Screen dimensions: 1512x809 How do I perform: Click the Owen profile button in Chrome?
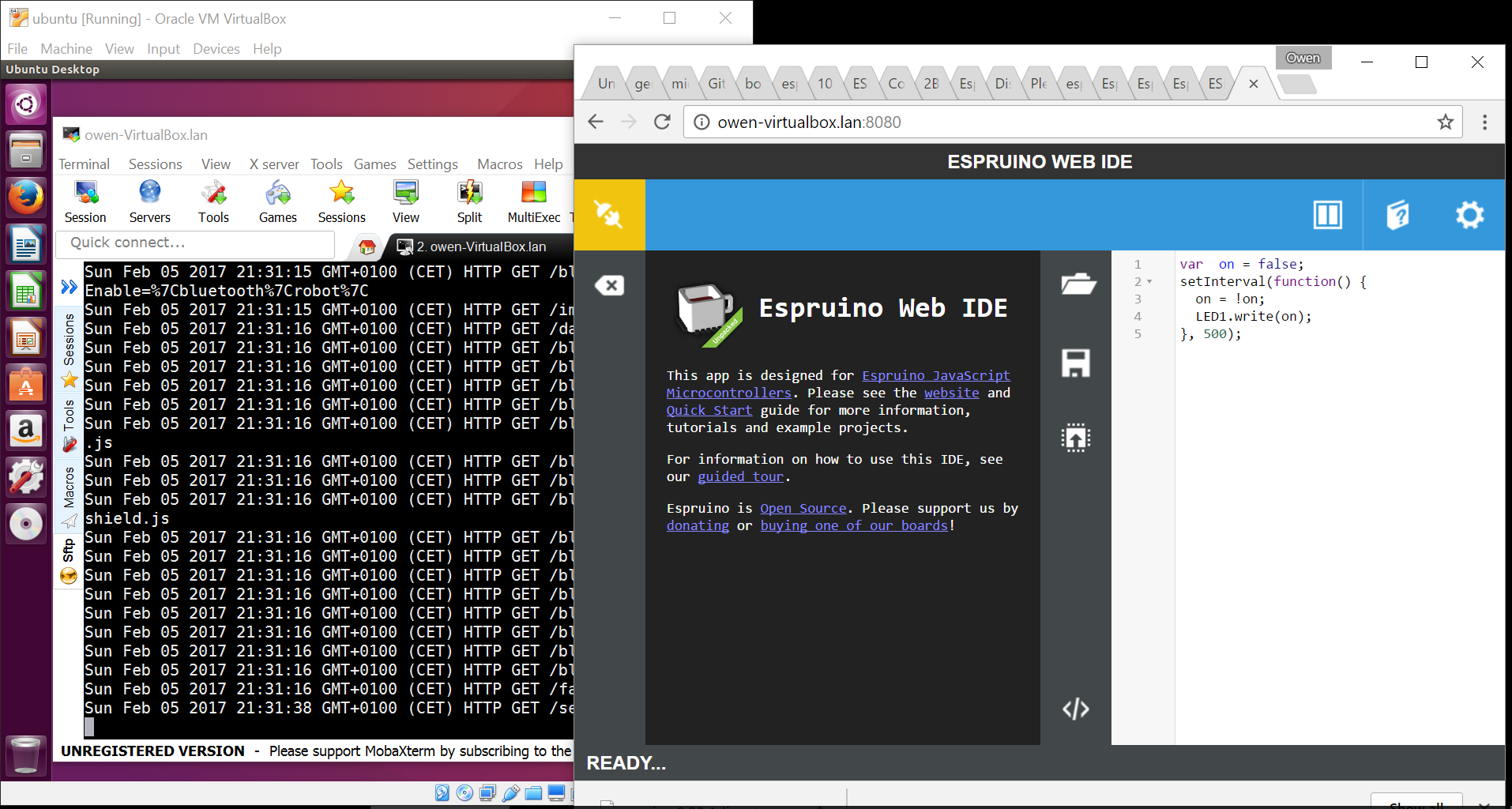1303,58
